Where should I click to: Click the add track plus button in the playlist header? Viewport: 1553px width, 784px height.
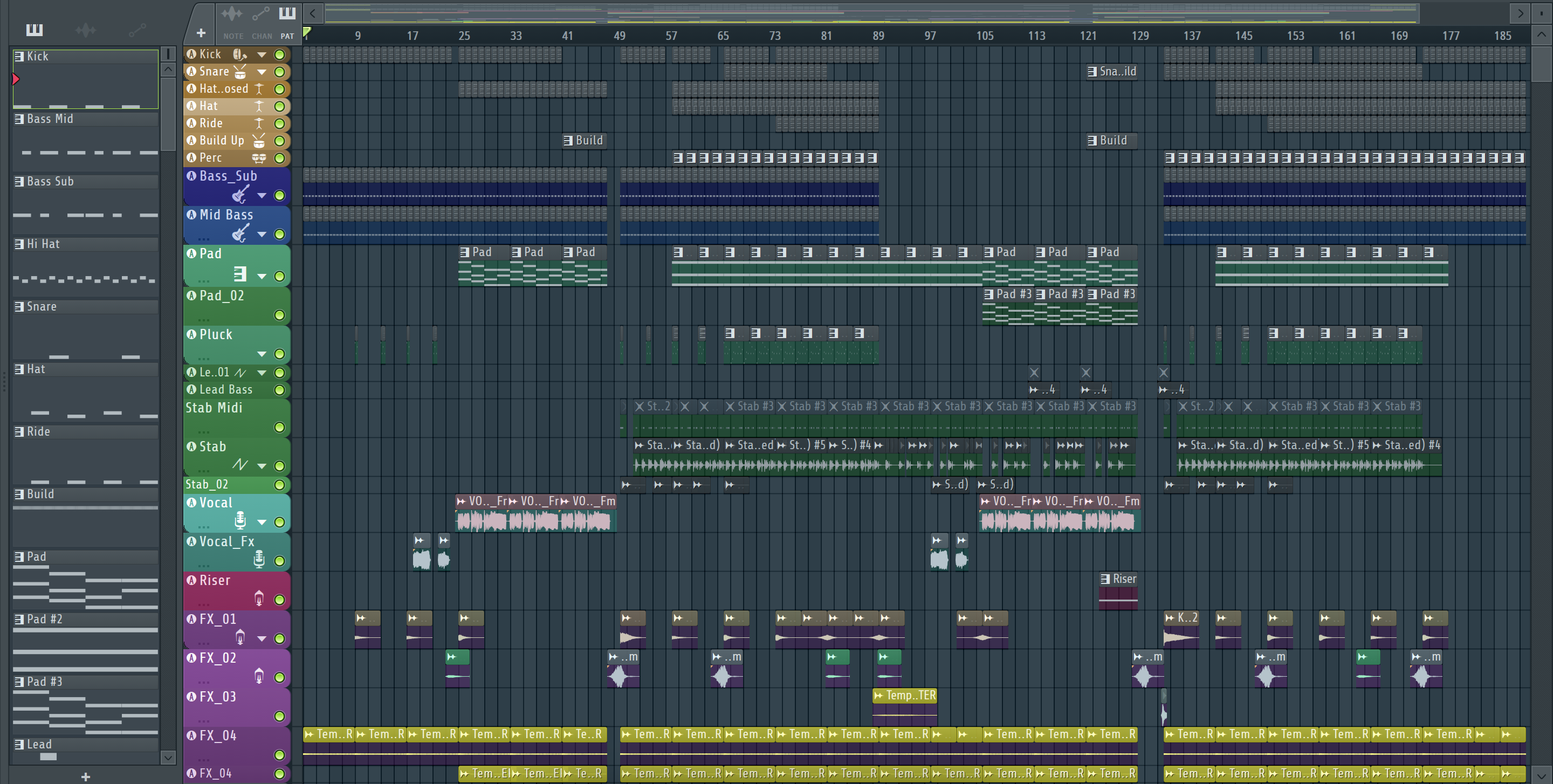pyautogui.click(x=201, y=33)
